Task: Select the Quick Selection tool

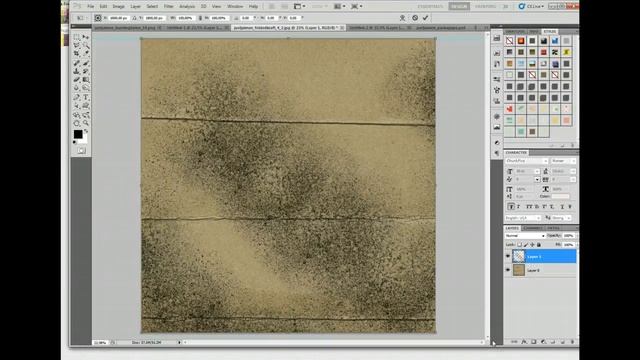Action: 86,45
